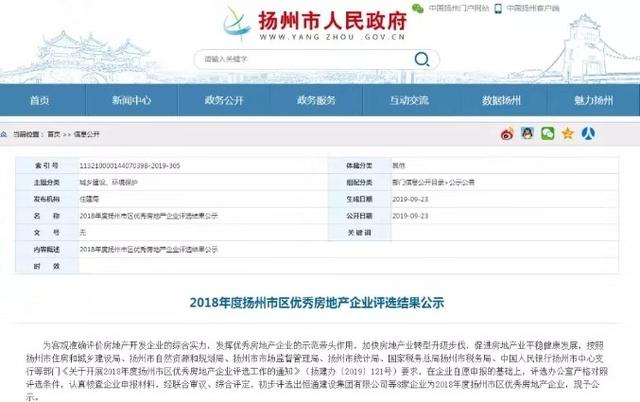Click the 体裁分类 label cell
The height and width of the screenshot is (402, 640).
coord(360,165)
